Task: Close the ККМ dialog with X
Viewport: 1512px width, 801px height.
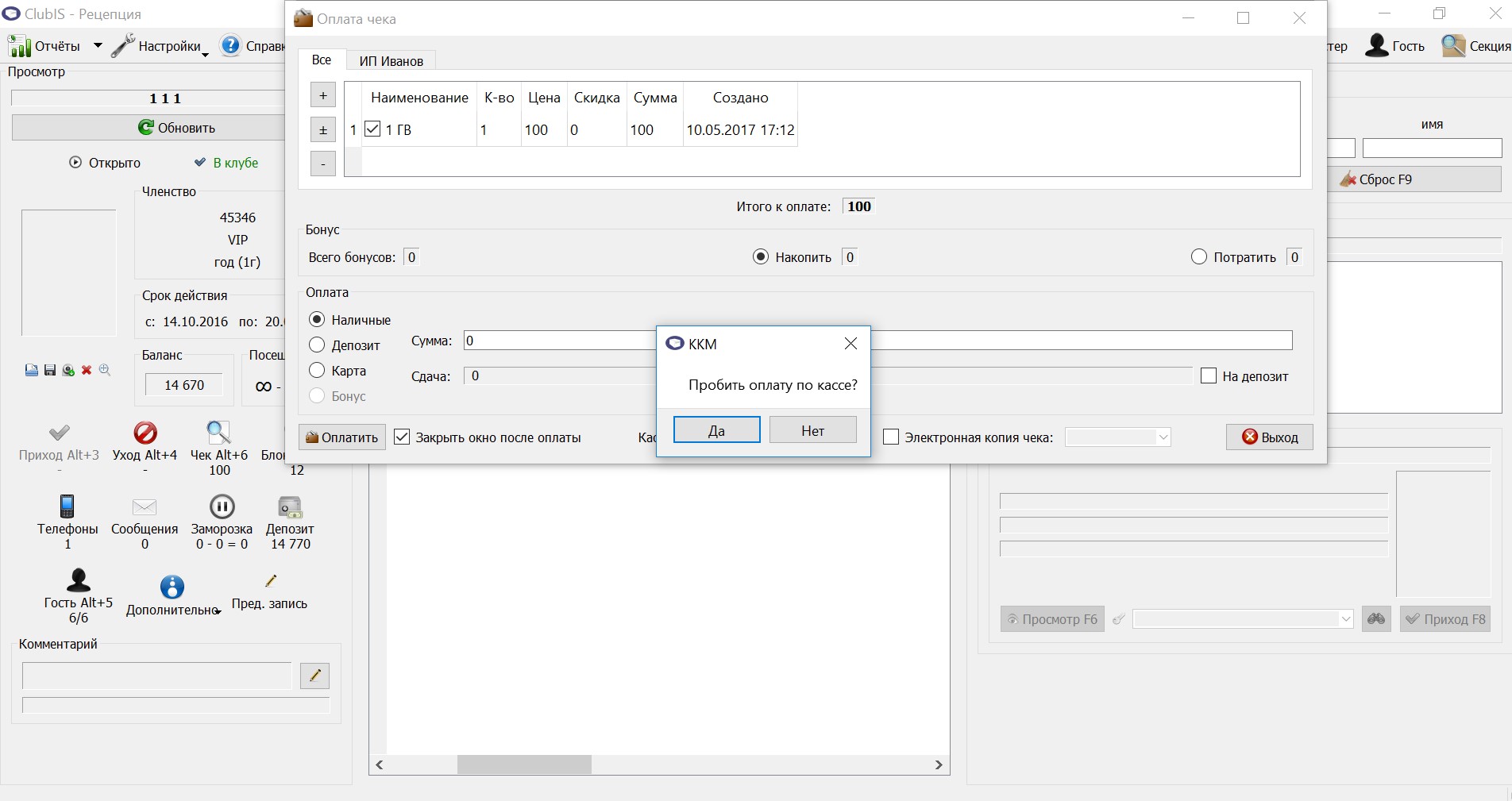Action: coord(850,343)
